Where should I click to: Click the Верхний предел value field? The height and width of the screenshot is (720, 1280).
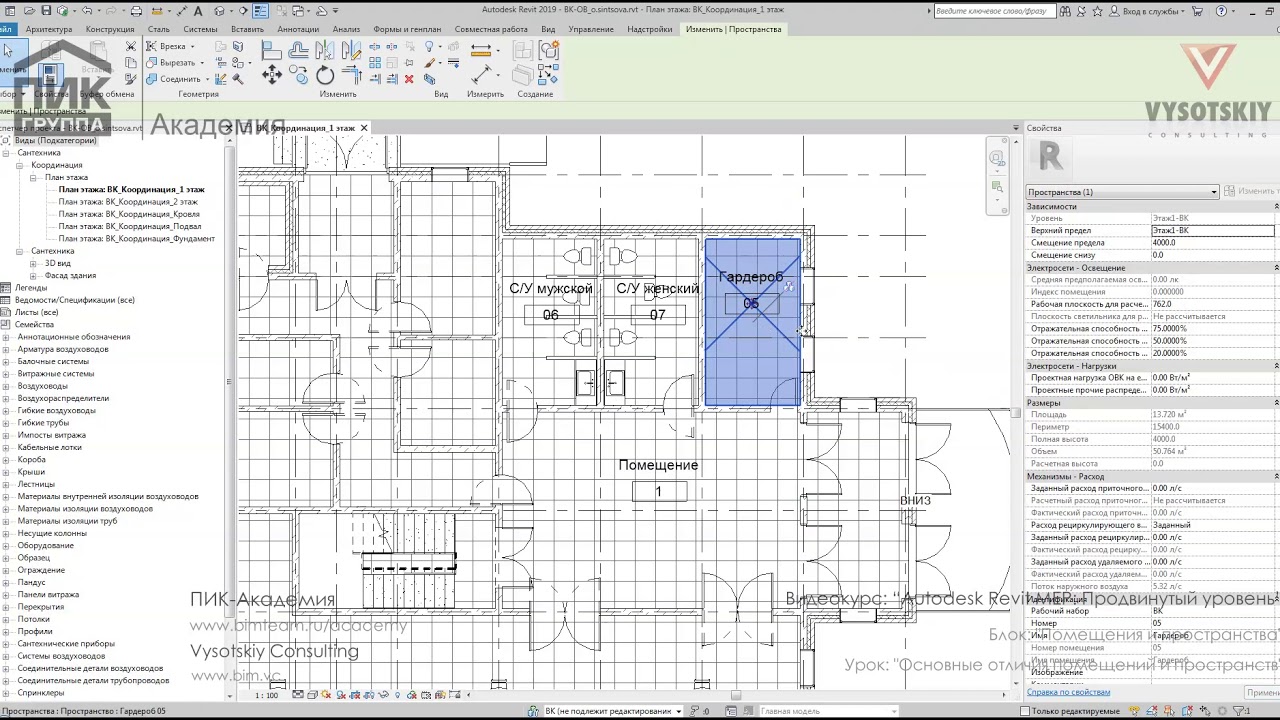point(1212,230)
